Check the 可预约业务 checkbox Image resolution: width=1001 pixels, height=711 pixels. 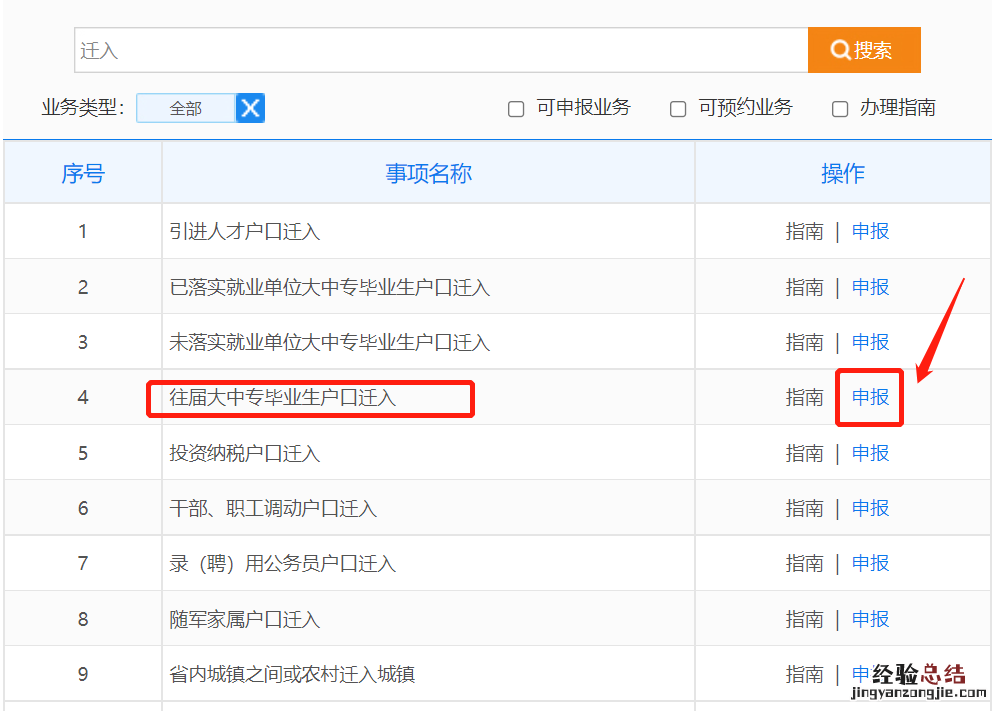[x=678, y=109]
